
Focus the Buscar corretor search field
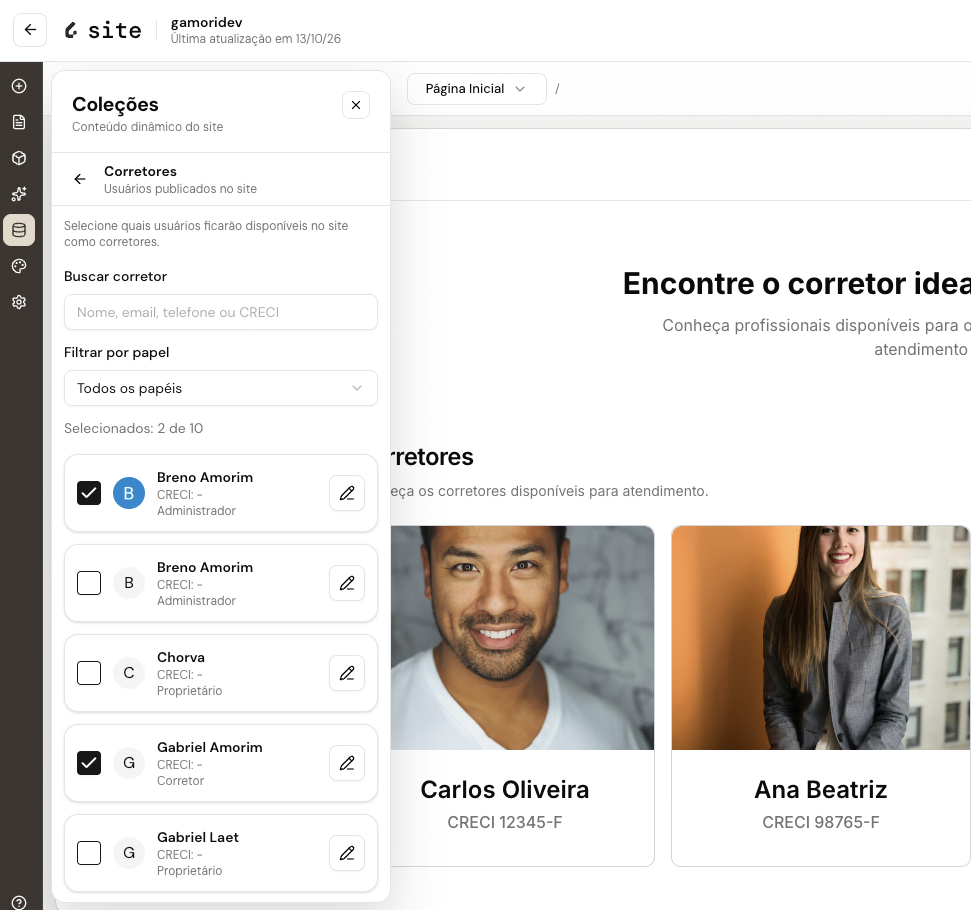[x=221, y=312]
